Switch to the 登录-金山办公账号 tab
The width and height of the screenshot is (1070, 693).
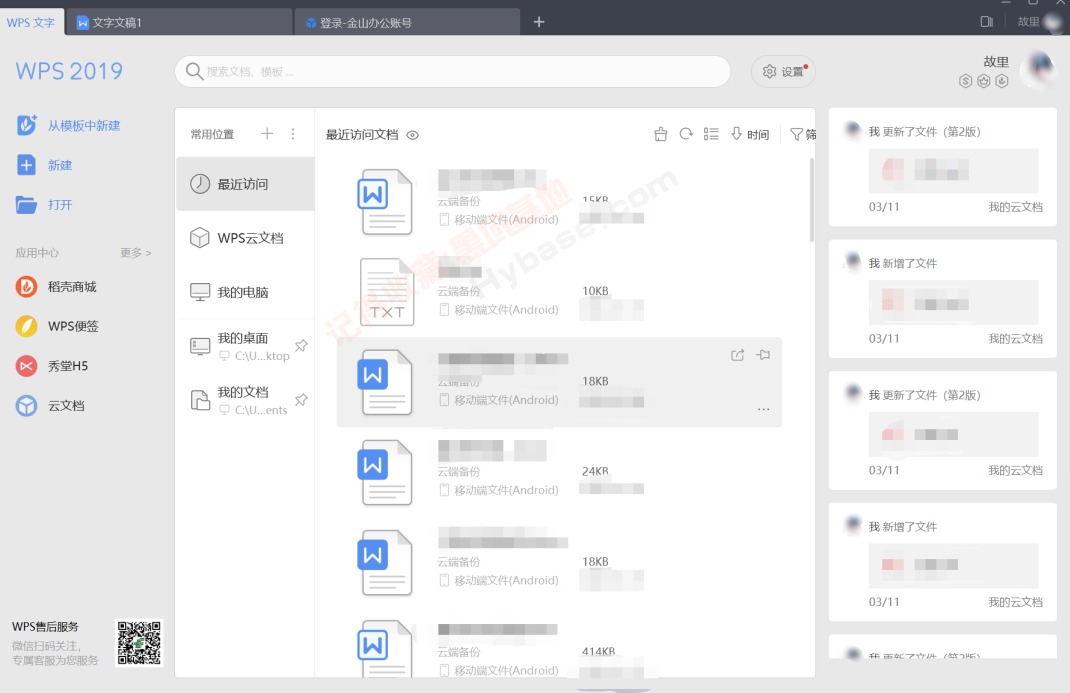(x=407, y=23)
